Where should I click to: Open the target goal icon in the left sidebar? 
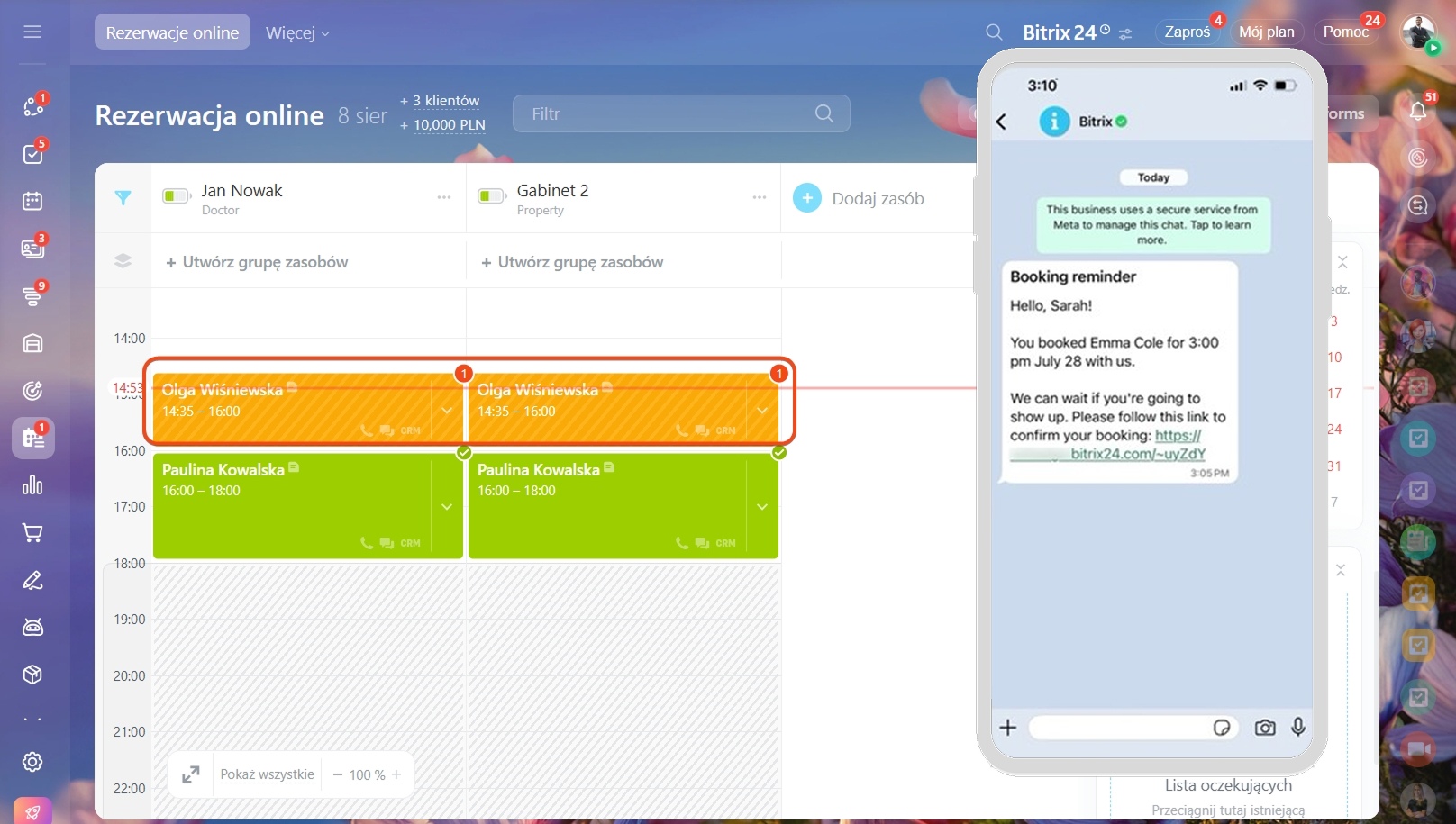pos(33,391)
